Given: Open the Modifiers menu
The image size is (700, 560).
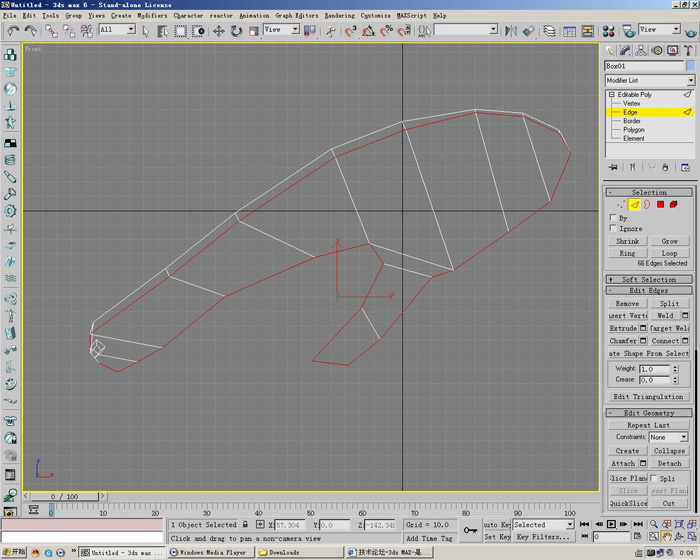Looking at the screenshot, I should 152,16.
